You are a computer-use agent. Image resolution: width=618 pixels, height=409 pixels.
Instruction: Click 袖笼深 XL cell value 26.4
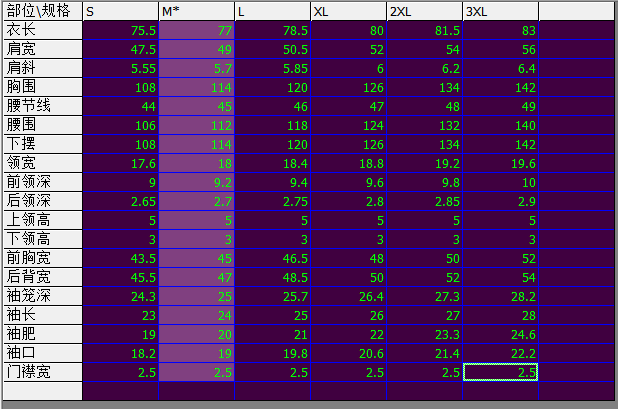click(349, 296)
